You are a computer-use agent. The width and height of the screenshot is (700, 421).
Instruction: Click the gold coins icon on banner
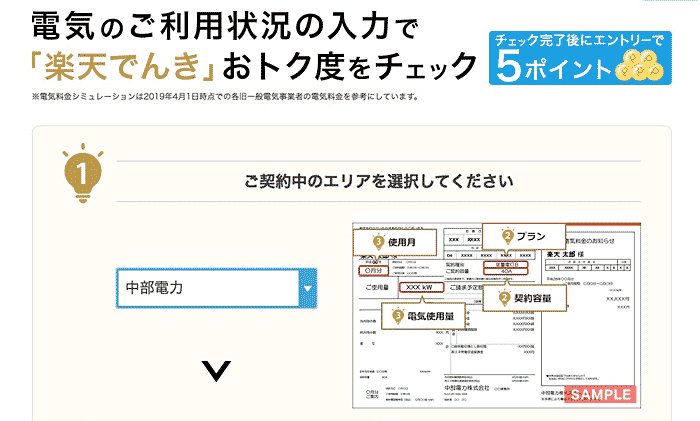(x=640, y=66)
